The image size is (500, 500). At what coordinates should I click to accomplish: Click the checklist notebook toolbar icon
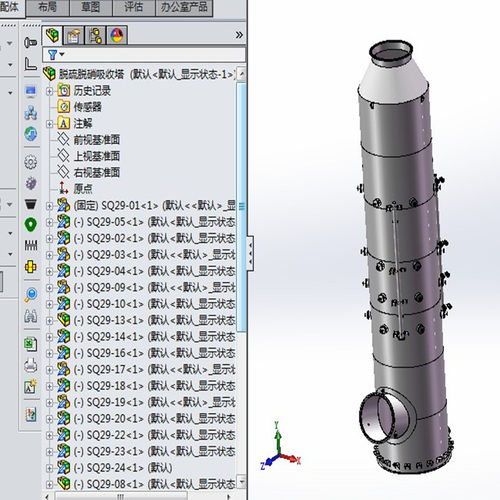(x=31, y=415)
